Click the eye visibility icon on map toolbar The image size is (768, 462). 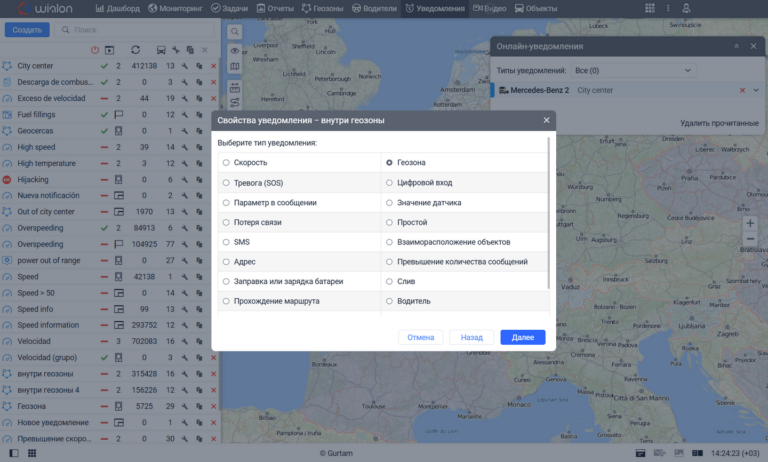235,49
